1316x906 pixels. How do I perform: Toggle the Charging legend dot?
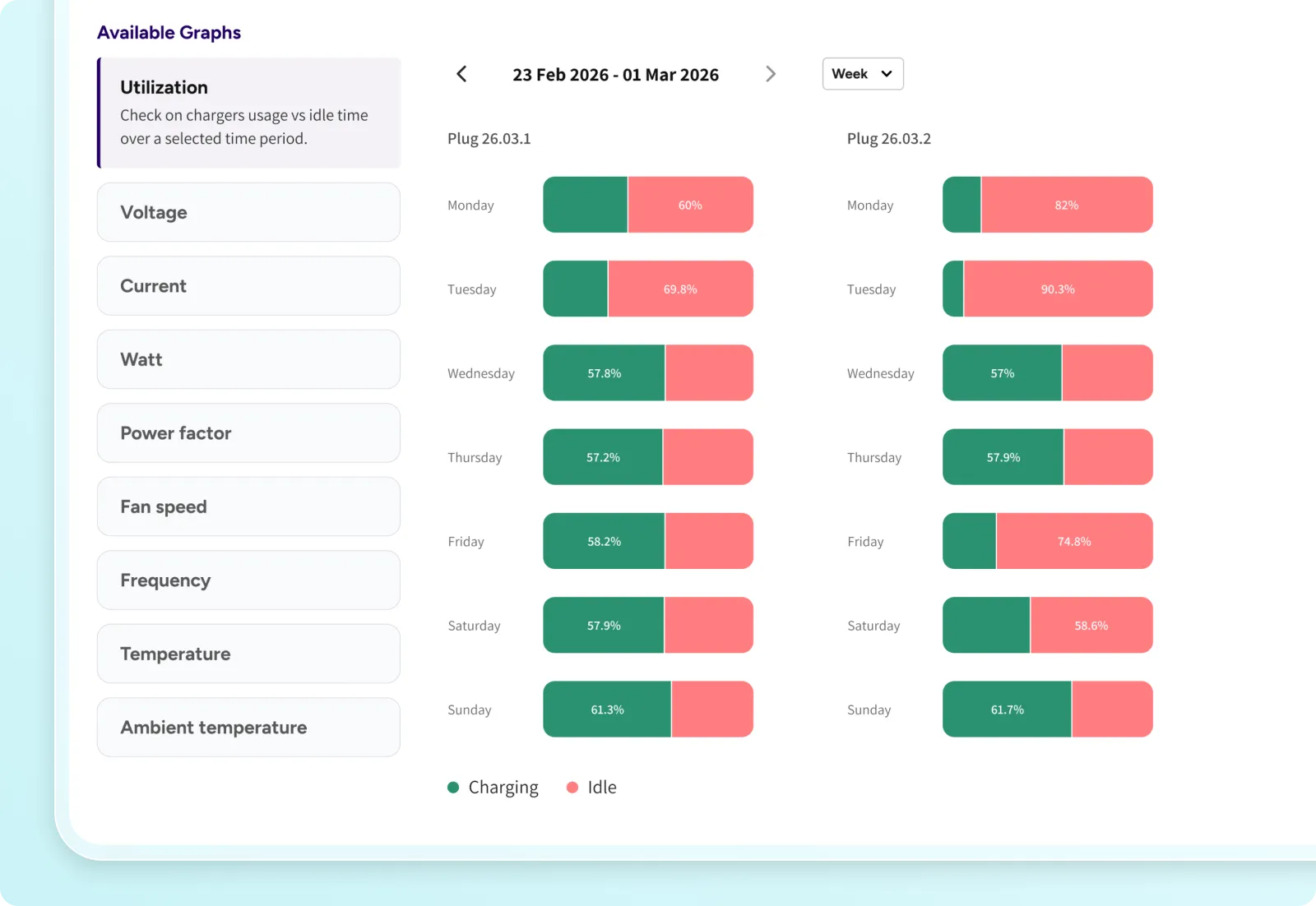[x=453, y=788]
